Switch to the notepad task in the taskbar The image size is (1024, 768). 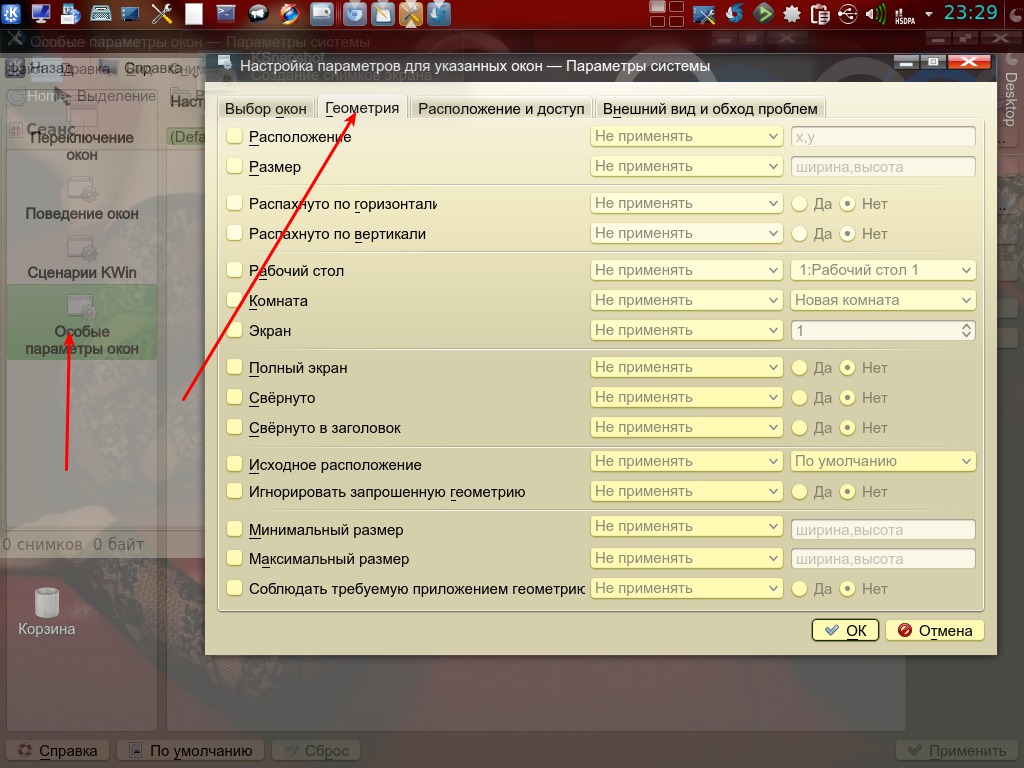[383, 14]
